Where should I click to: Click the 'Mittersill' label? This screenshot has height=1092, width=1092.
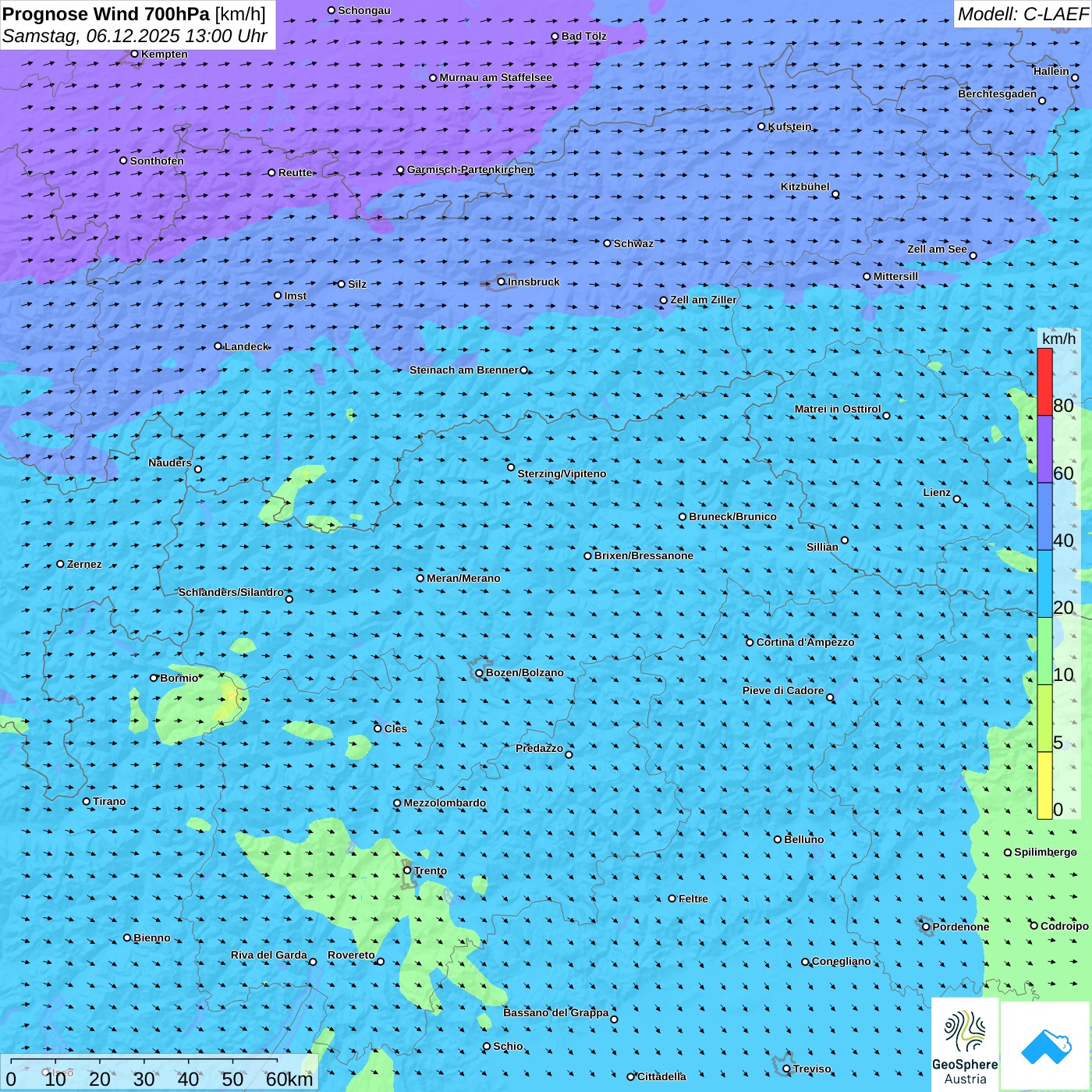[x=896, y=276]
